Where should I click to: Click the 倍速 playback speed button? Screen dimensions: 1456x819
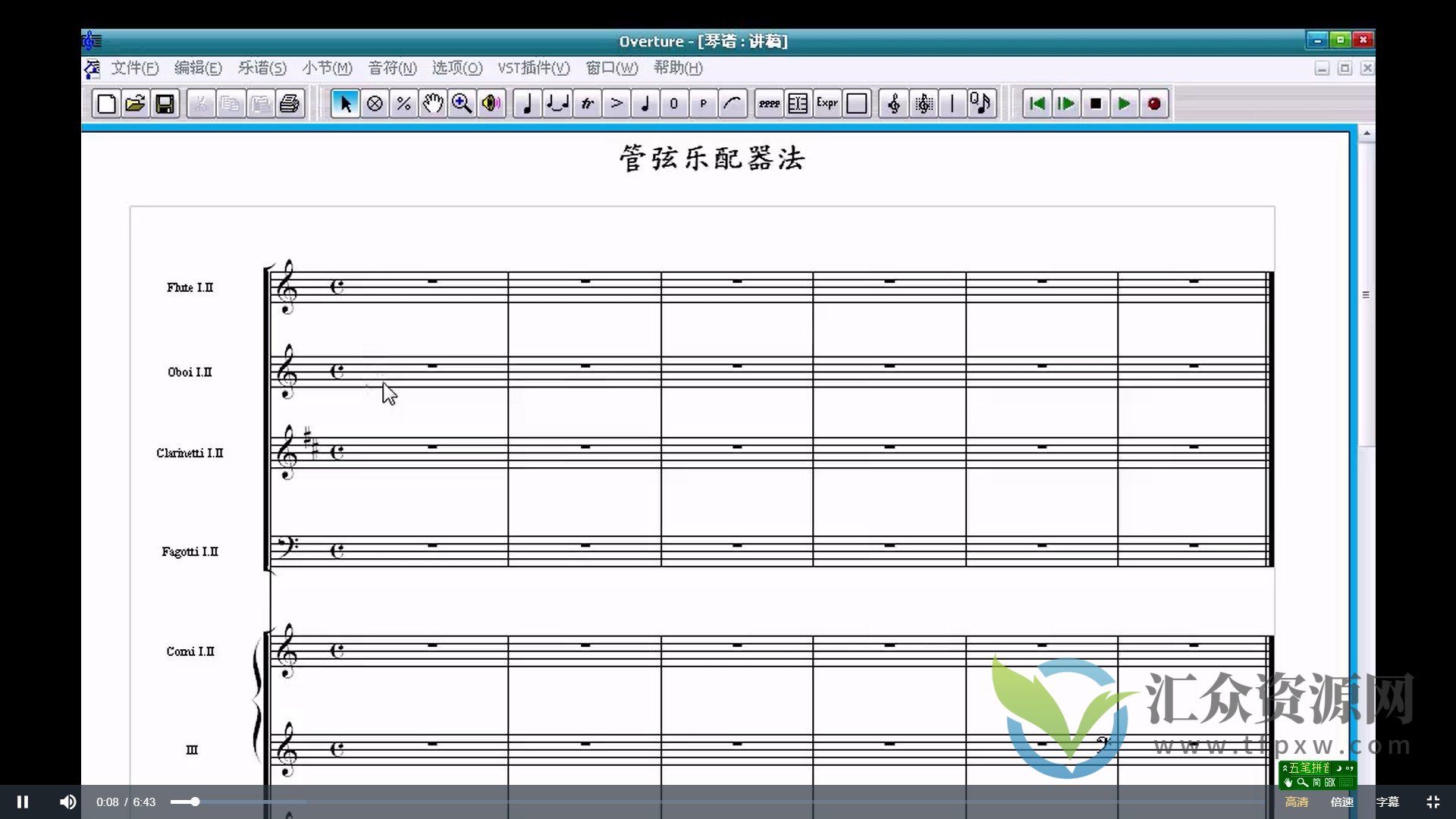[x=1341, y=802]
